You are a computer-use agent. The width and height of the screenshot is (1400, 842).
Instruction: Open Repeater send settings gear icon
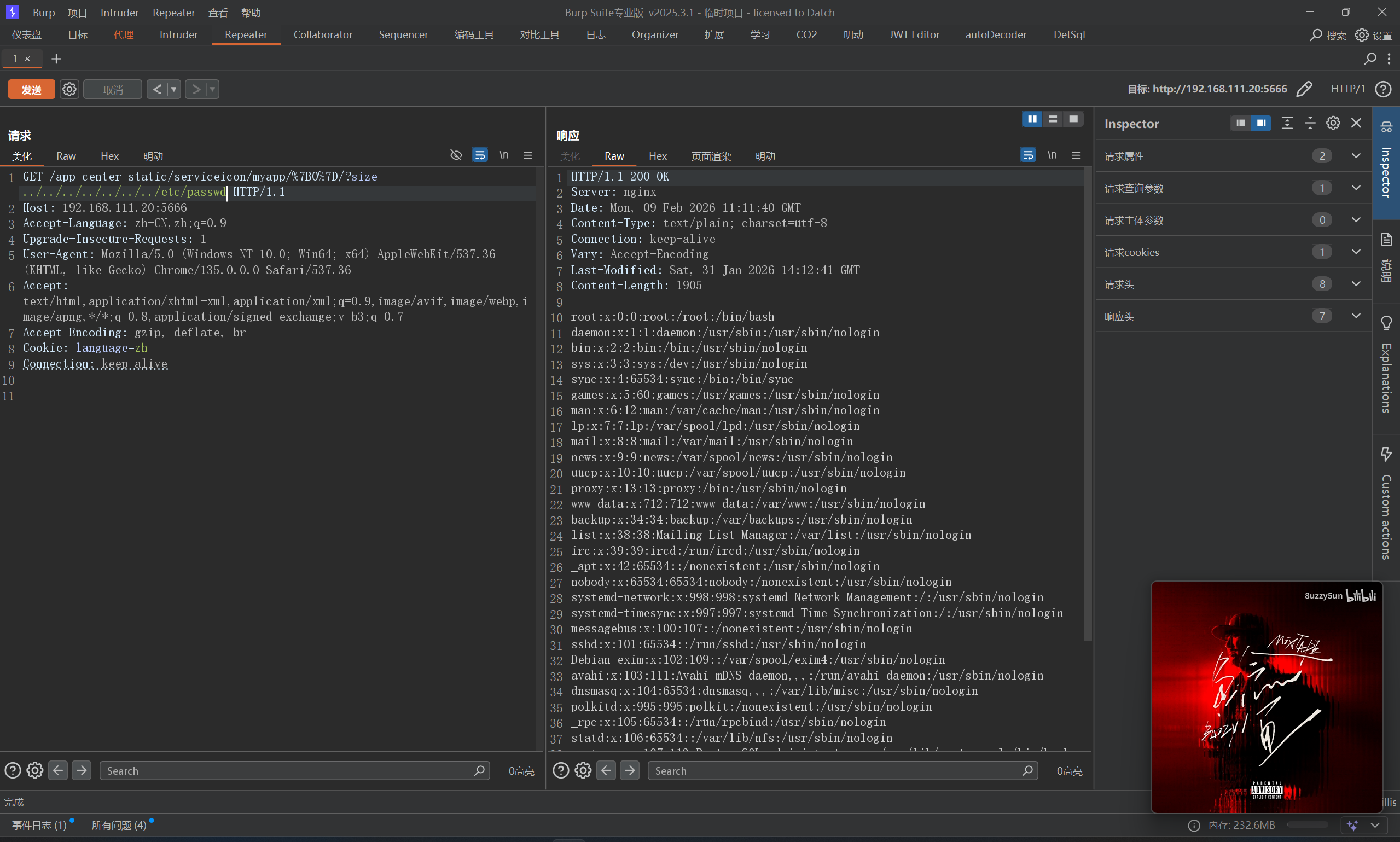click(x=69, y=89)
